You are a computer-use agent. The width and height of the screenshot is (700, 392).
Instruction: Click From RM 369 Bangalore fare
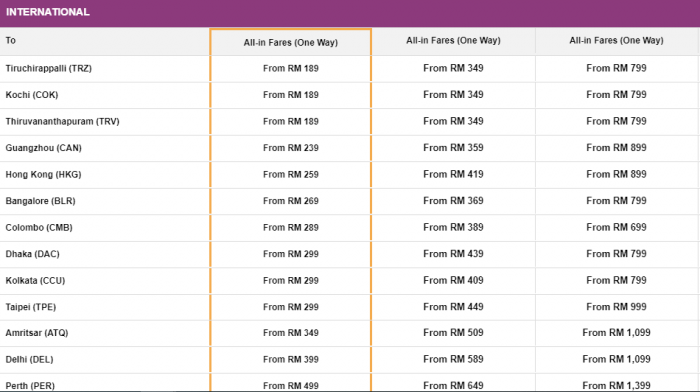click(x=453, y=200)
